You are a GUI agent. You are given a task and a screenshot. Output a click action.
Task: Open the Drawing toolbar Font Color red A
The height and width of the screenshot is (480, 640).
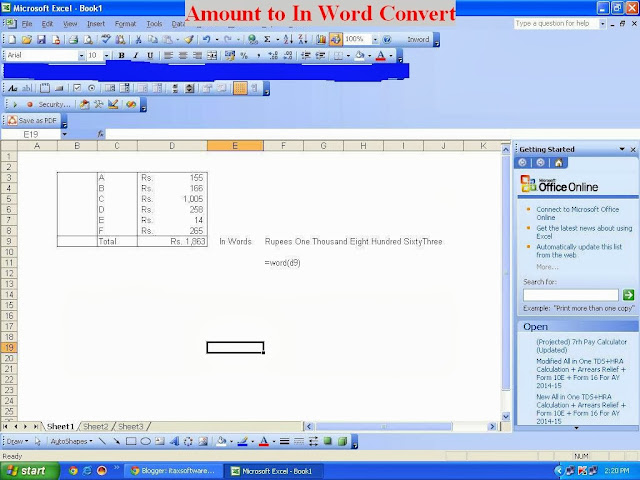(264, 441)
